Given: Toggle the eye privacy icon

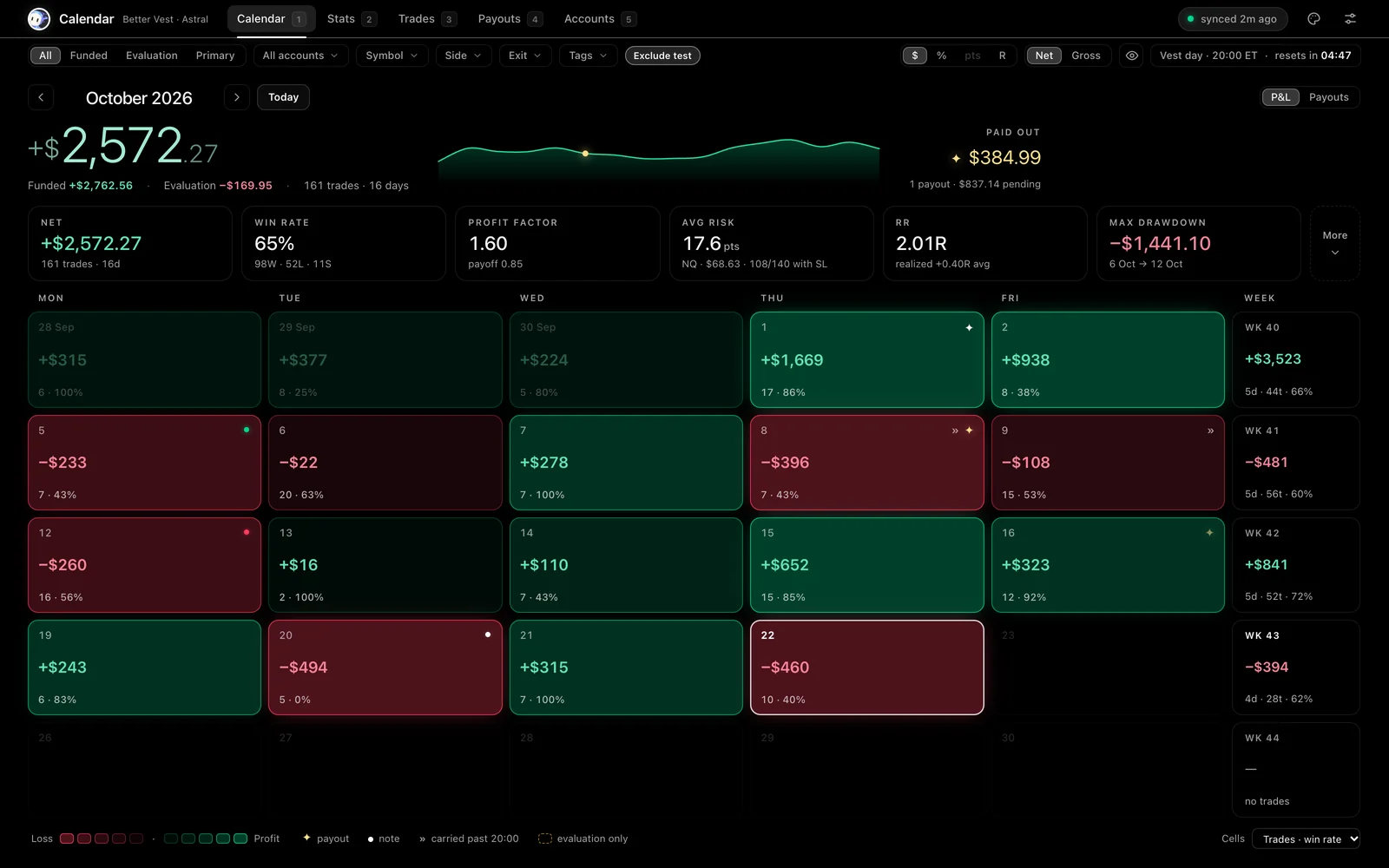Looking at the screenshot, I should [x=1132, y=56].
